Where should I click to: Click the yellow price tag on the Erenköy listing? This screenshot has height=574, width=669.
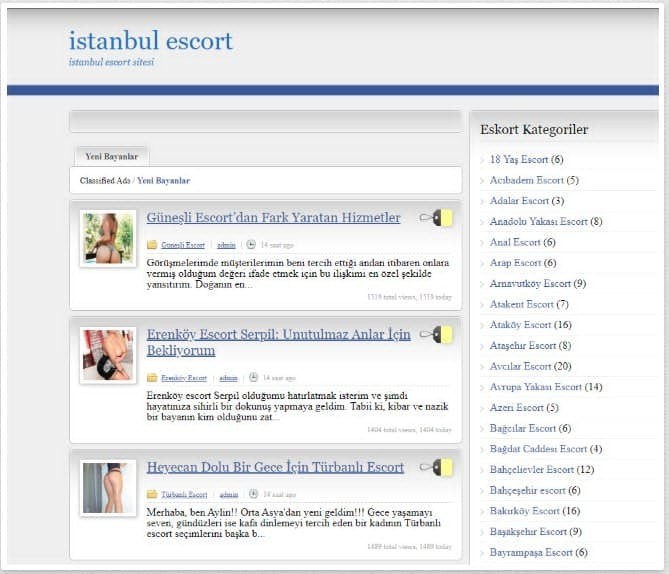click(x=436, y=335)
